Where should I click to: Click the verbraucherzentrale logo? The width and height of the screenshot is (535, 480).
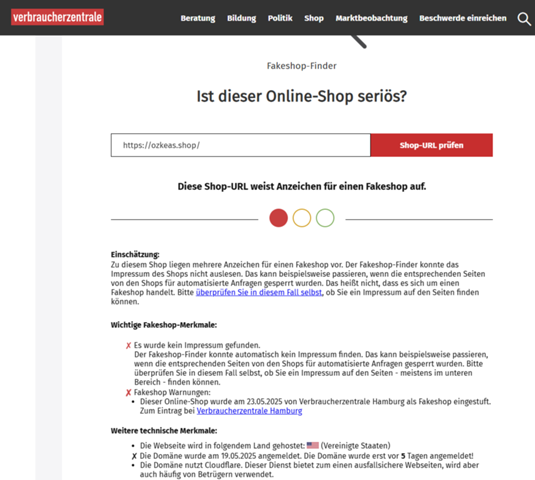tap(57, 17)
